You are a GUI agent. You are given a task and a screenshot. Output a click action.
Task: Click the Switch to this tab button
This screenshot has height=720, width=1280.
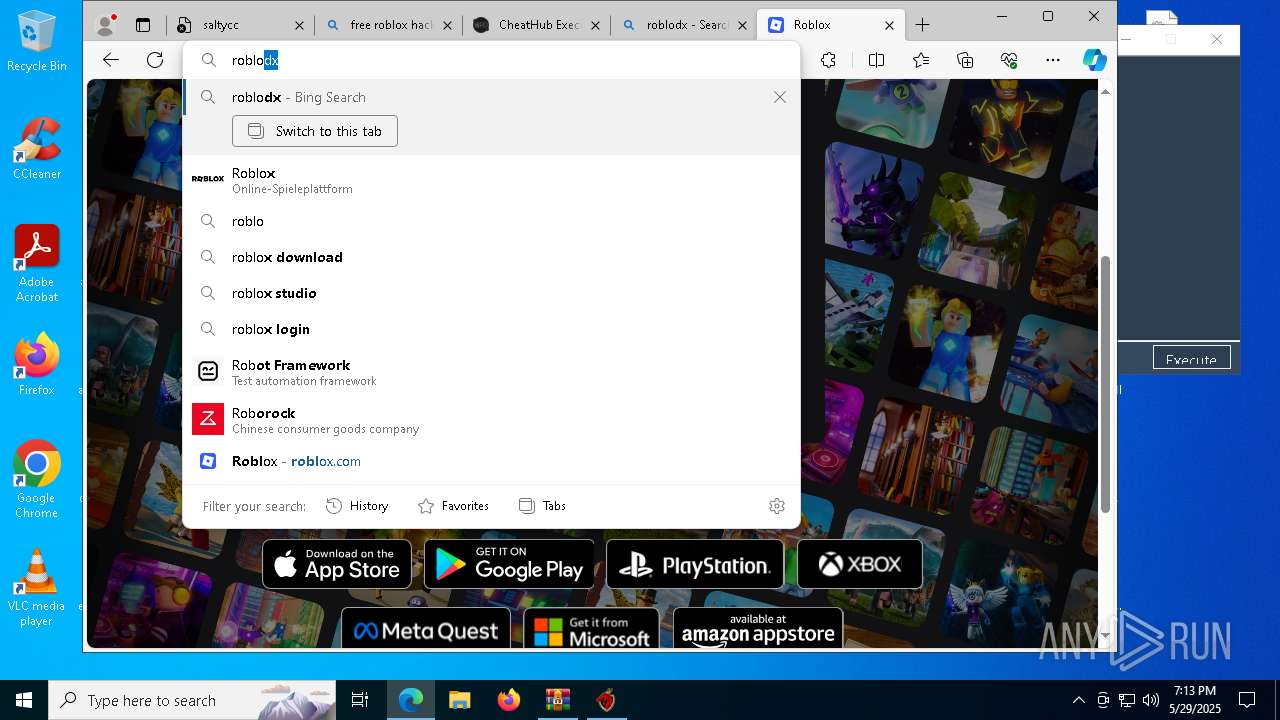pyautogui.click(x=315, y=131)
